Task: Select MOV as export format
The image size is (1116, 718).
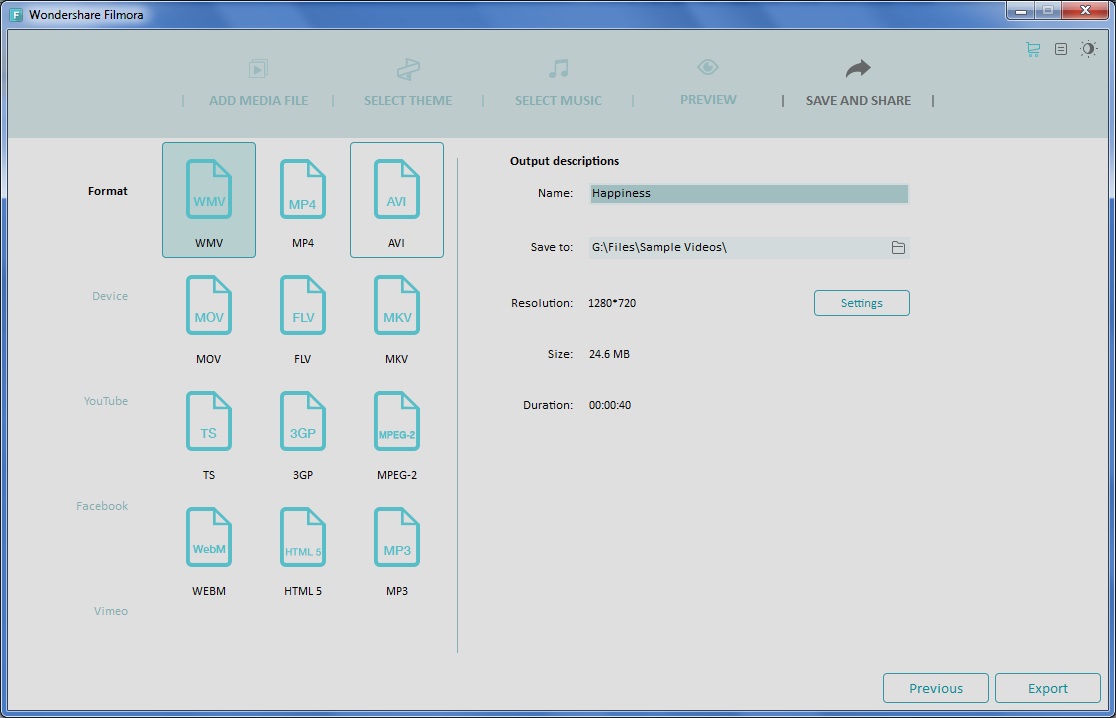Action: tap(208, 305)
